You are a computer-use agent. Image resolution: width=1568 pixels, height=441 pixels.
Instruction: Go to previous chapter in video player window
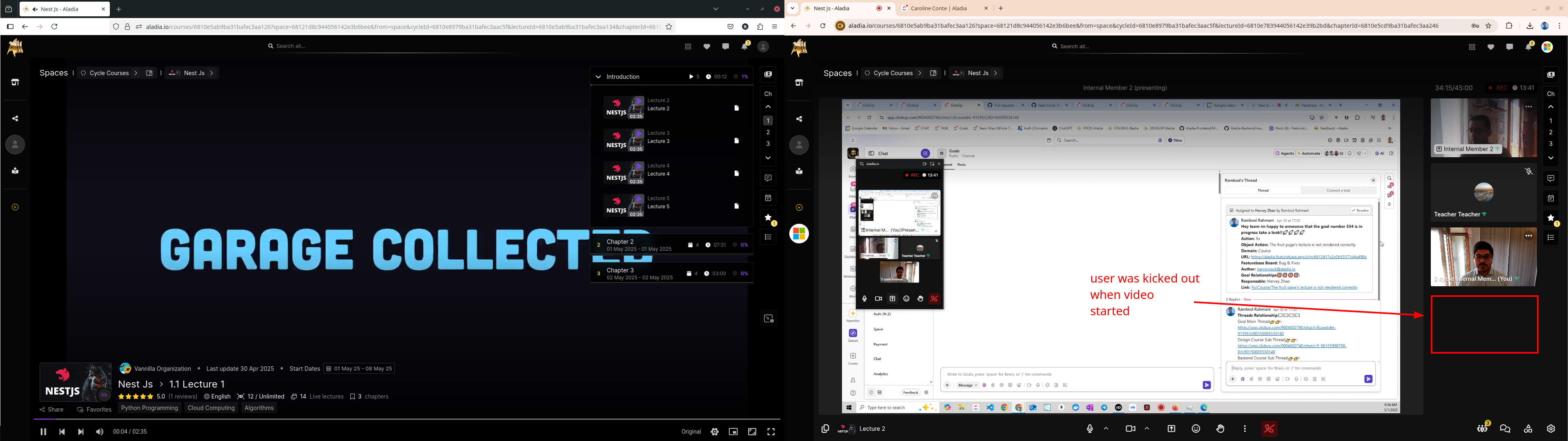pyautogui.click(x=768, y=107)
